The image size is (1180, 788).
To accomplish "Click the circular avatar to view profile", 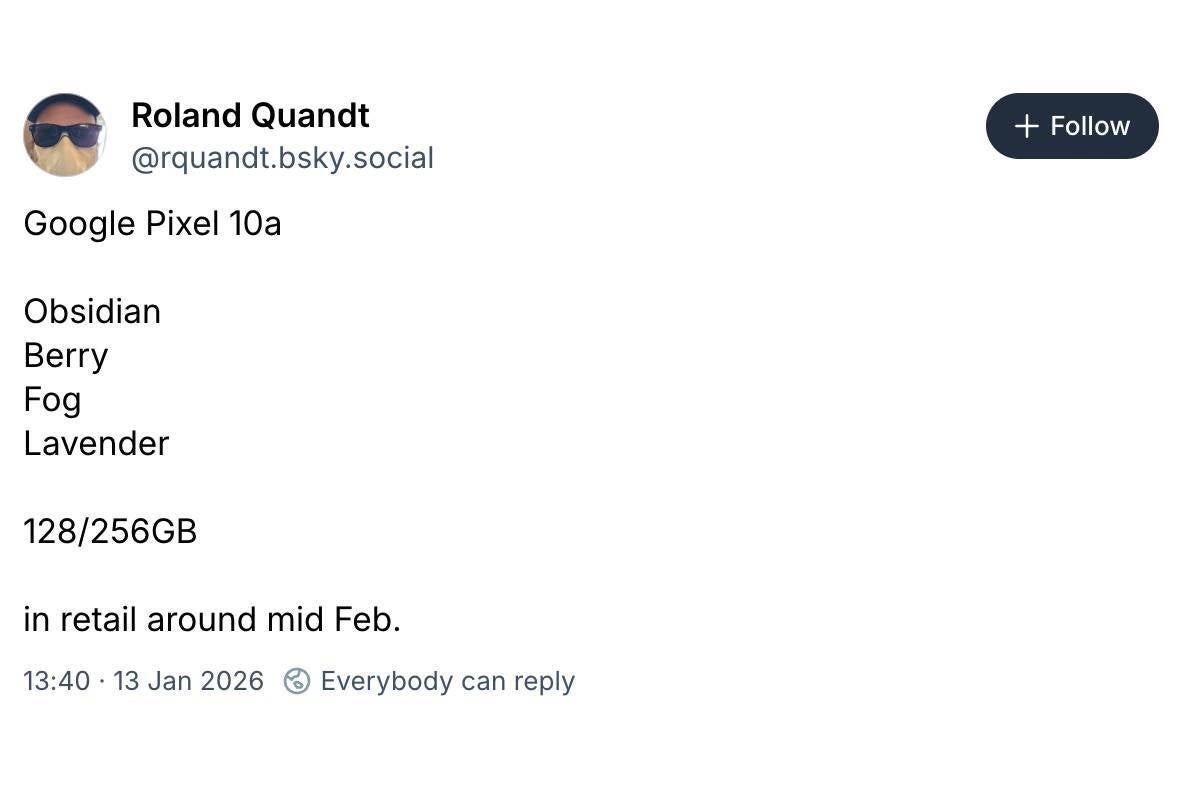I will tap(64, 134).
